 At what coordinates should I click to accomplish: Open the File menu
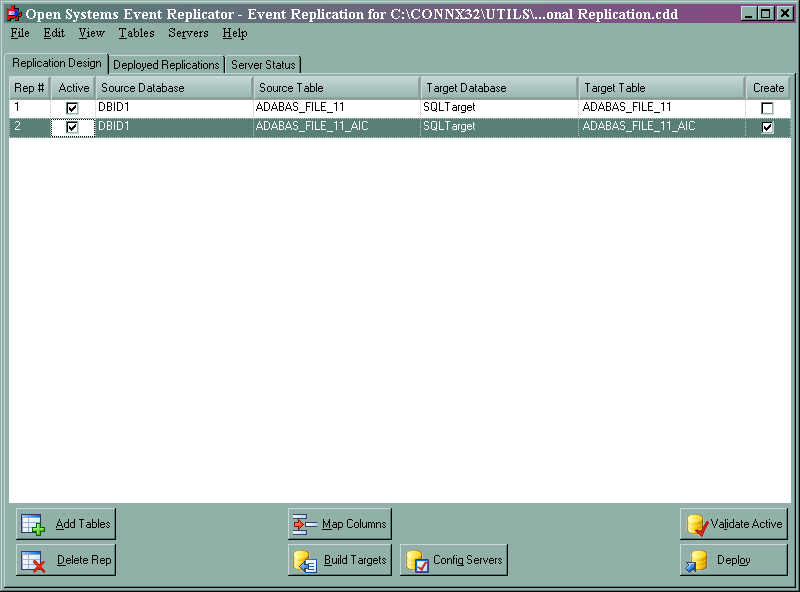coord(19,33)
